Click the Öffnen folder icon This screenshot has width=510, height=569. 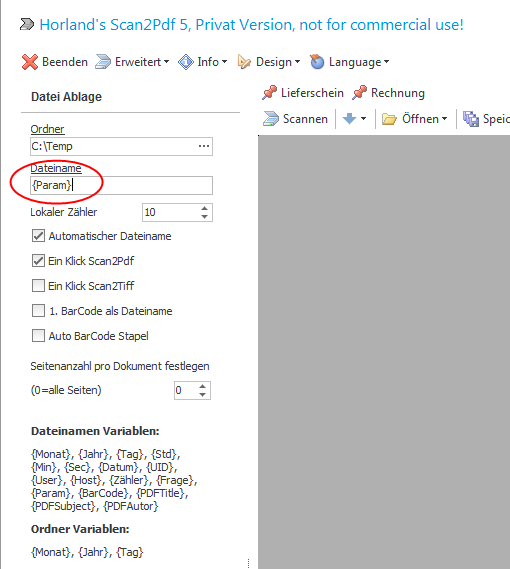tap(389, 119)
